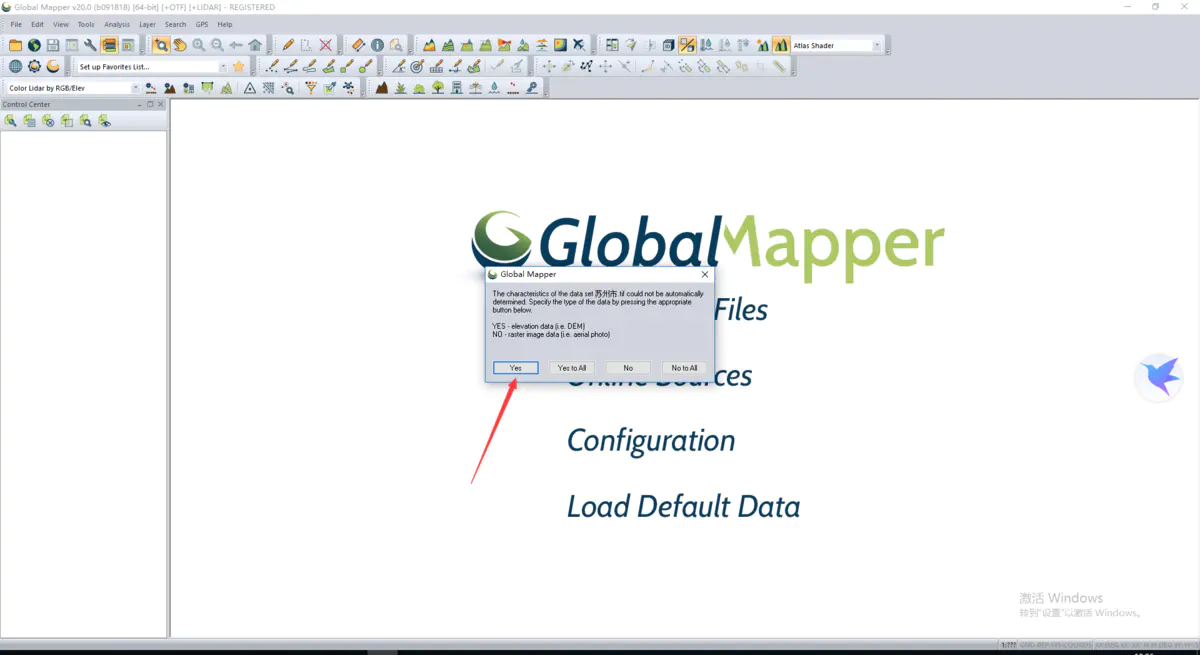Click the Open Data Files folder icon
Screen dimensions: 1200x655
tap(15, 45)
